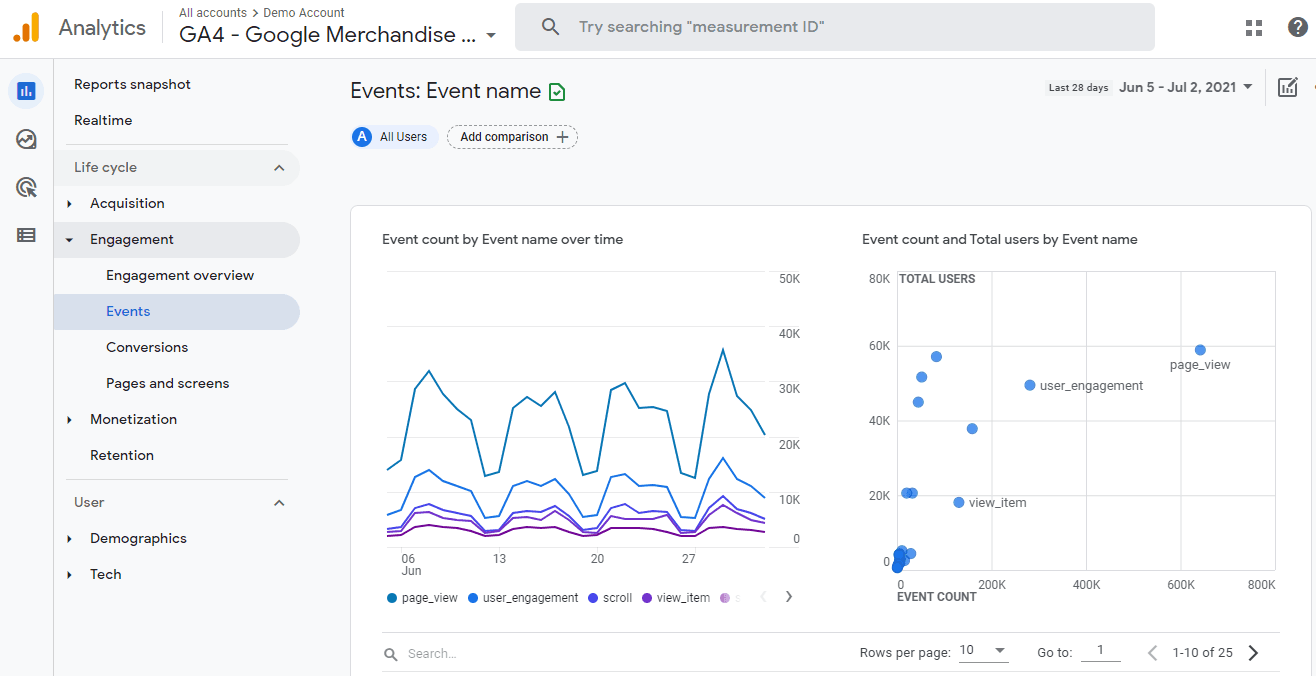Image resolution: width=1316 pixels, height=676 pixels.
Task: Open the Configure icon in left rail
Action: 26,235
